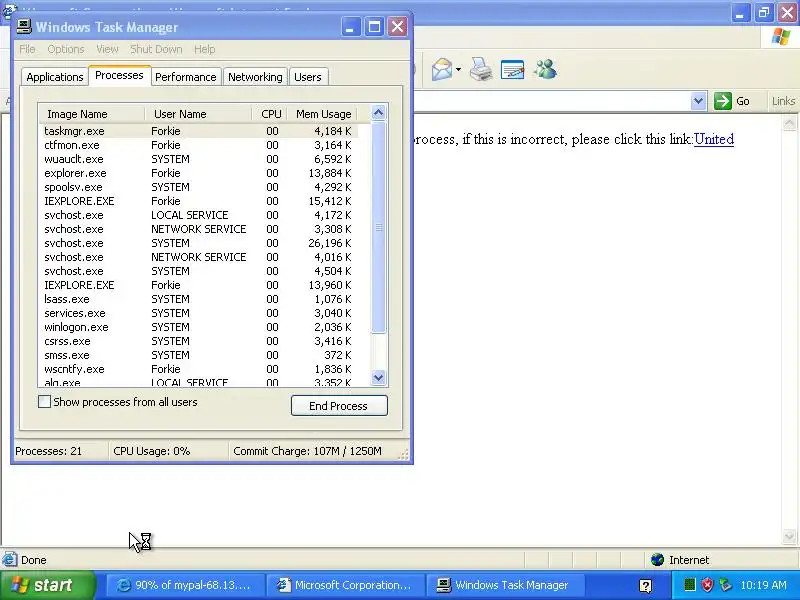Screen dimensions: 800x600
Task: Click the Task Manager title bar icon
Action: point(23,27)
